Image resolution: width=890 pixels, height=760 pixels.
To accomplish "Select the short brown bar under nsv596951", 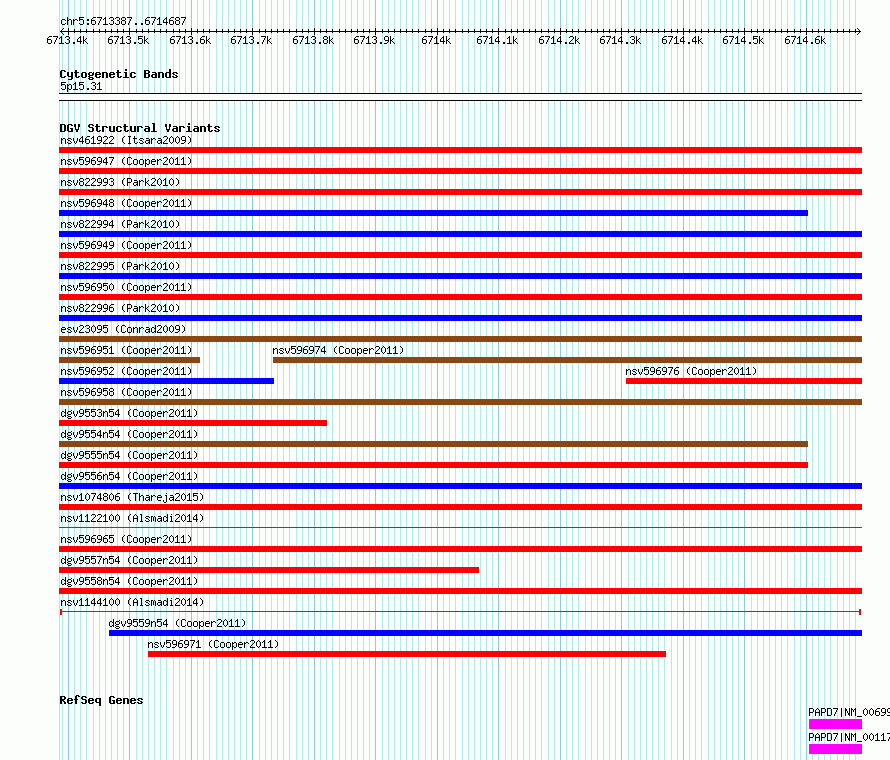I will click(129, 360).
